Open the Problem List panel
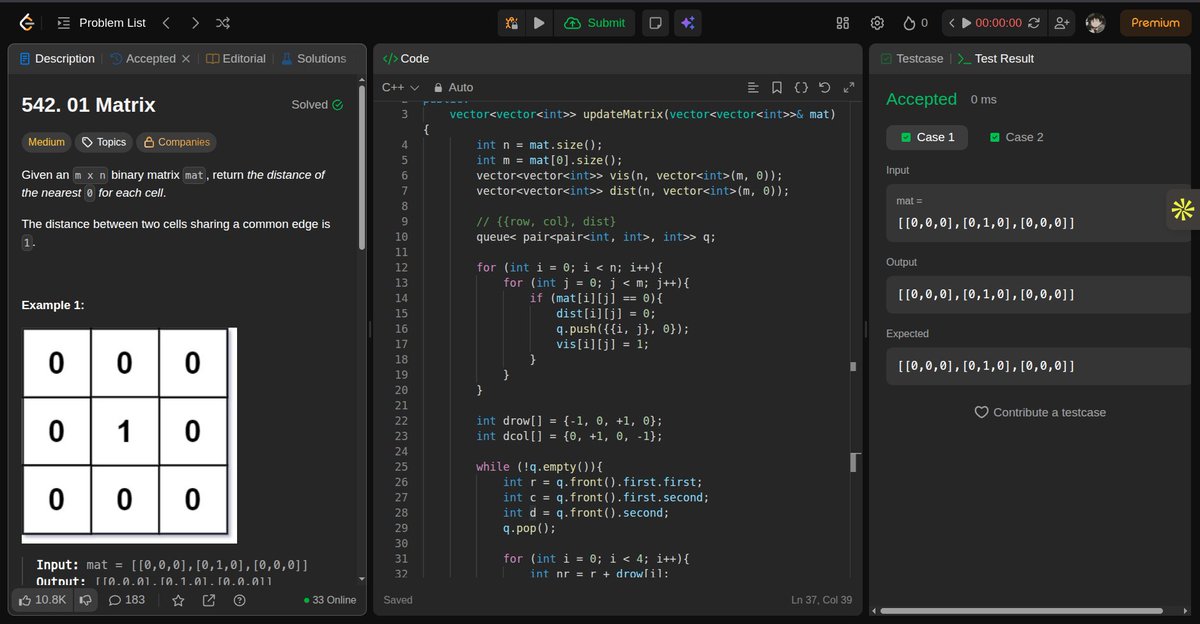 100,22
